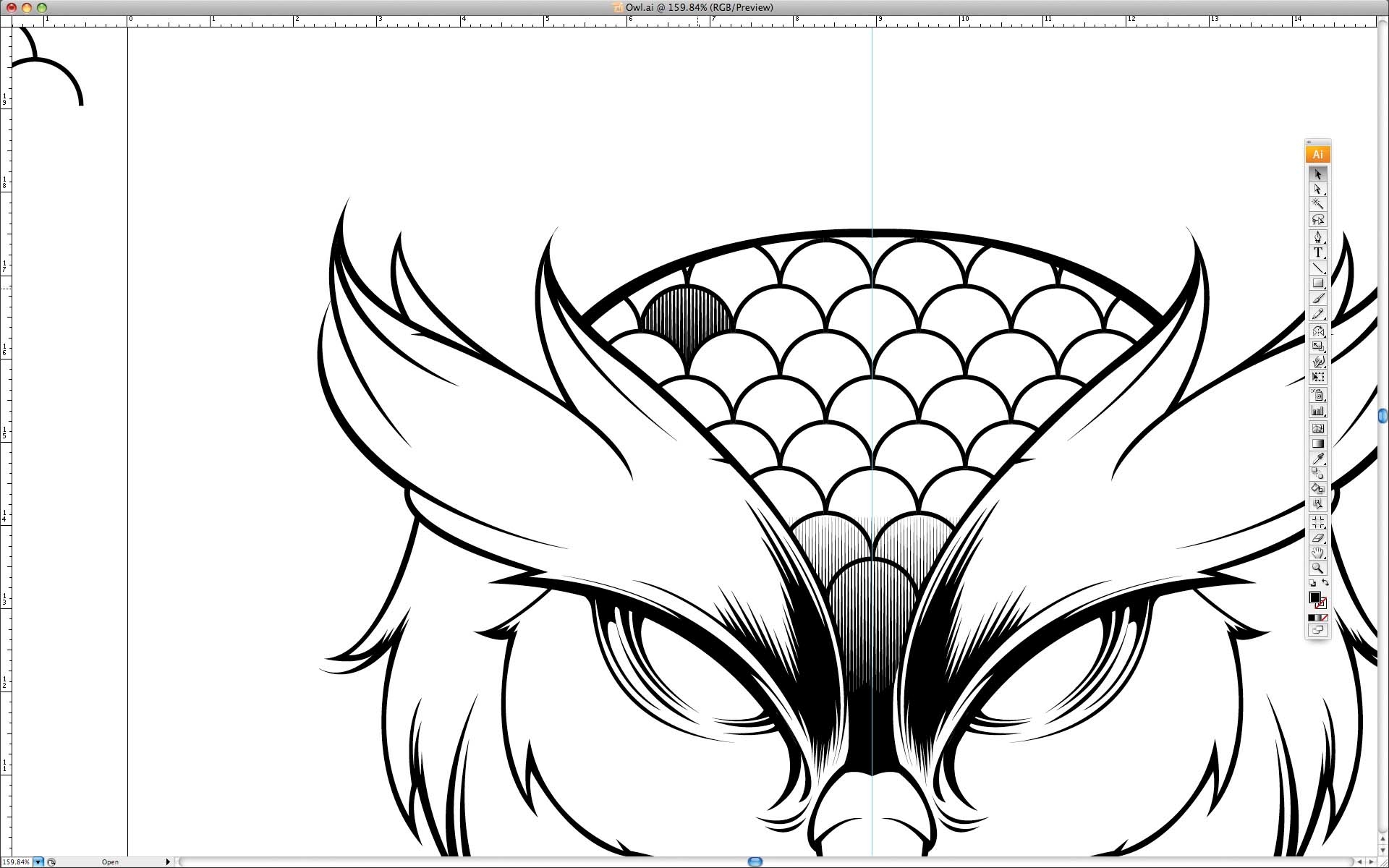Pick the Paintbrush tool
This screenshot has width=1389, height=868.
1318,299
